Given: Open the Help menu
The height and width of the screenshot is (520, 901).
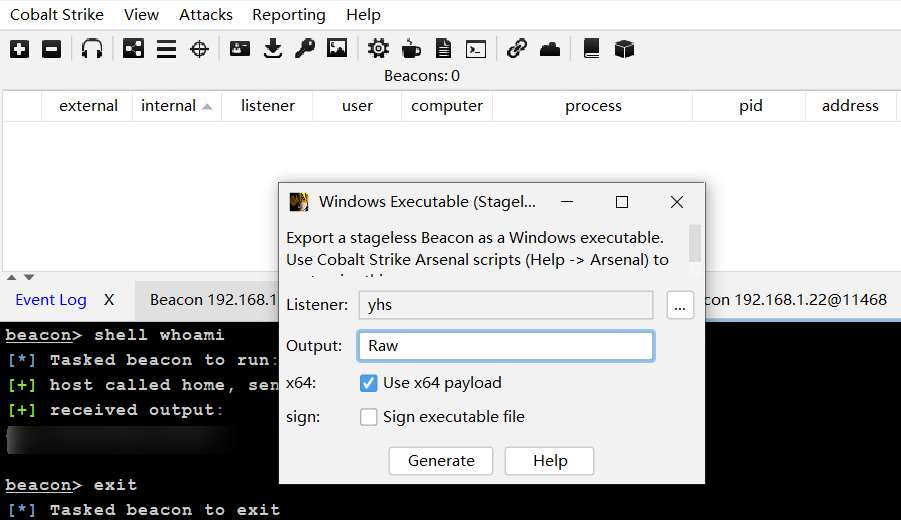Looking at the screenshot, I should coord(363,15).
